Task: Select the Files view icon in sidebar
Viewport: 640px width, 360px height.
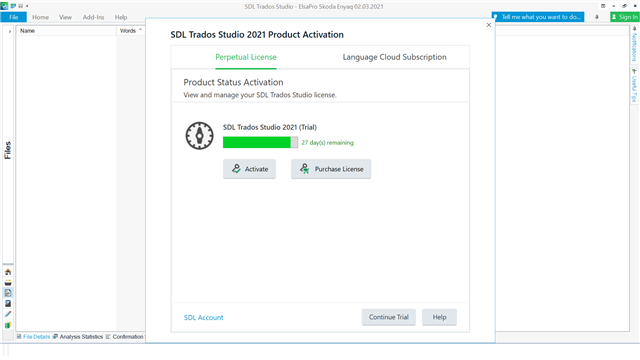Action: pyautogui.click(x=8, y=293)
